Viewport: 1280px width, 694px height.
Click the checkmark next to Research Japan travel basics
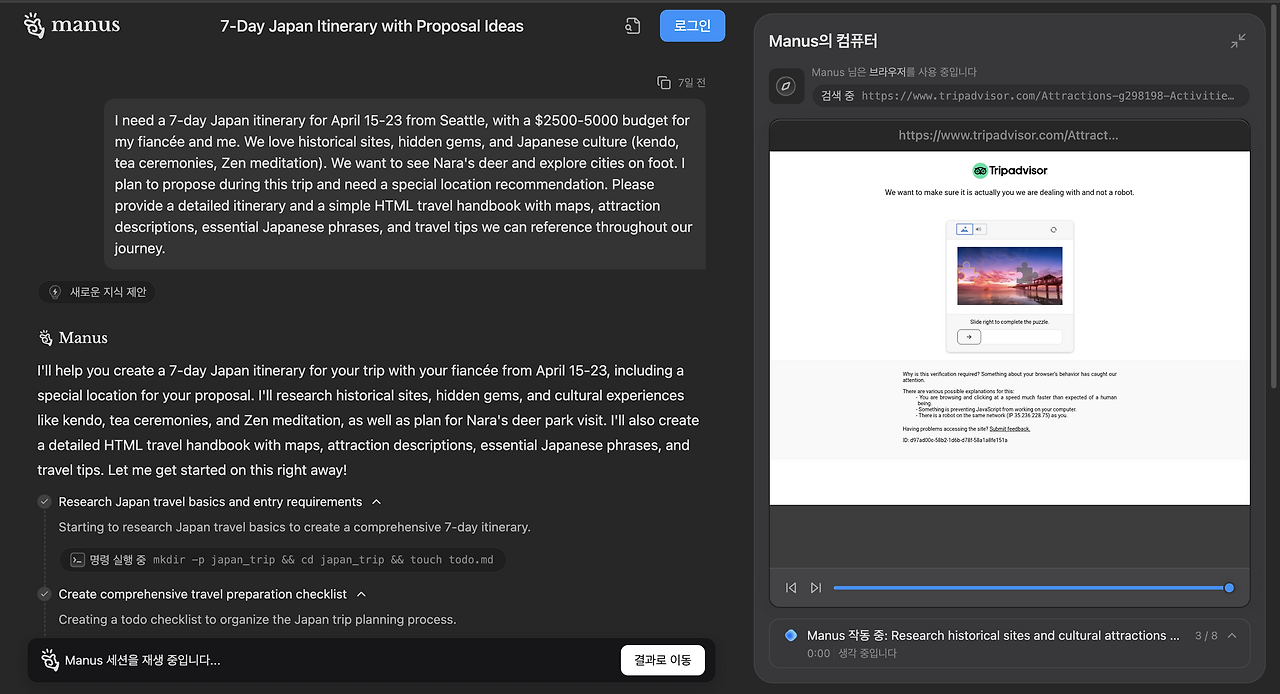click(x=44, y=502)
